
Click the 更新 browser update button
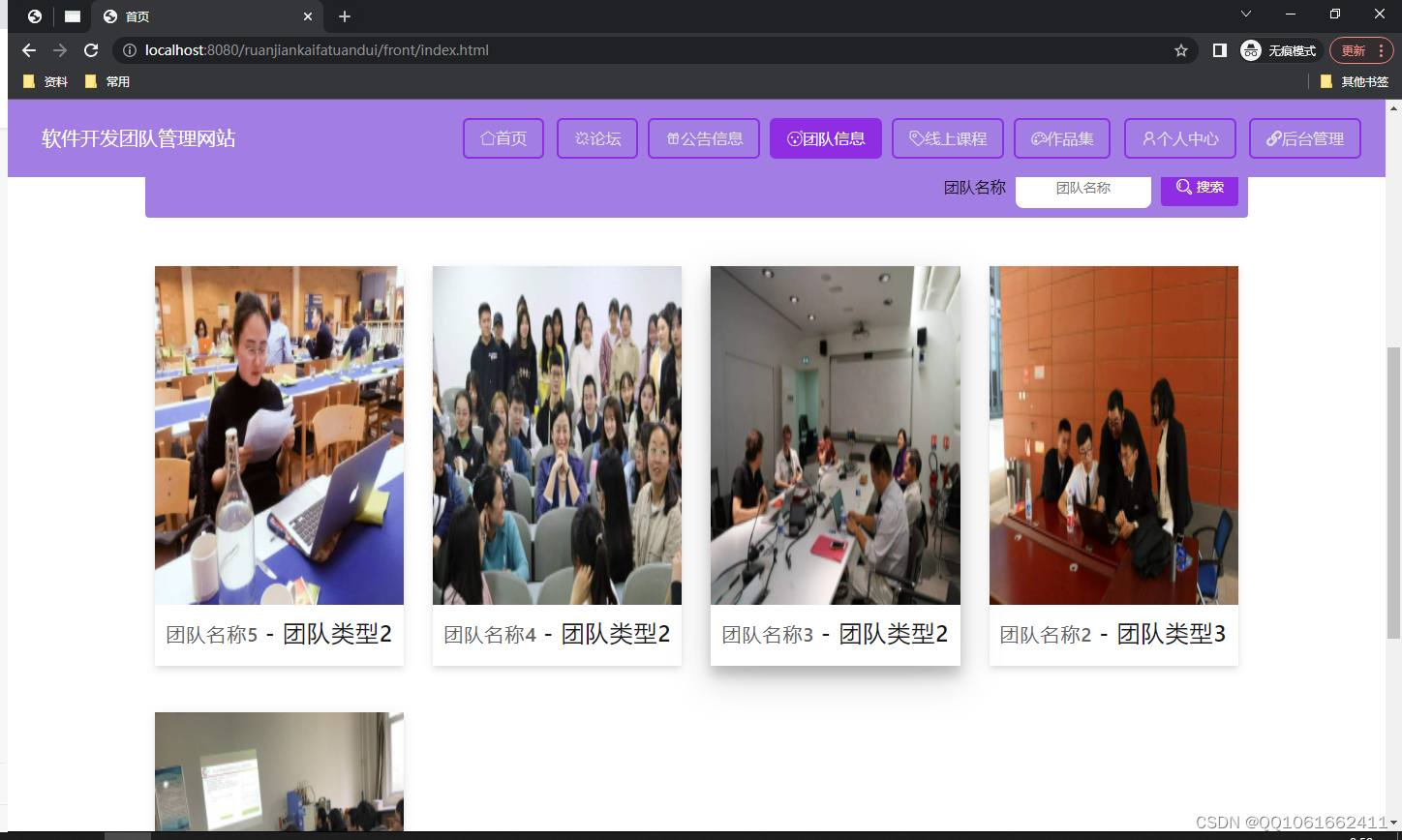pos(1362,50)
